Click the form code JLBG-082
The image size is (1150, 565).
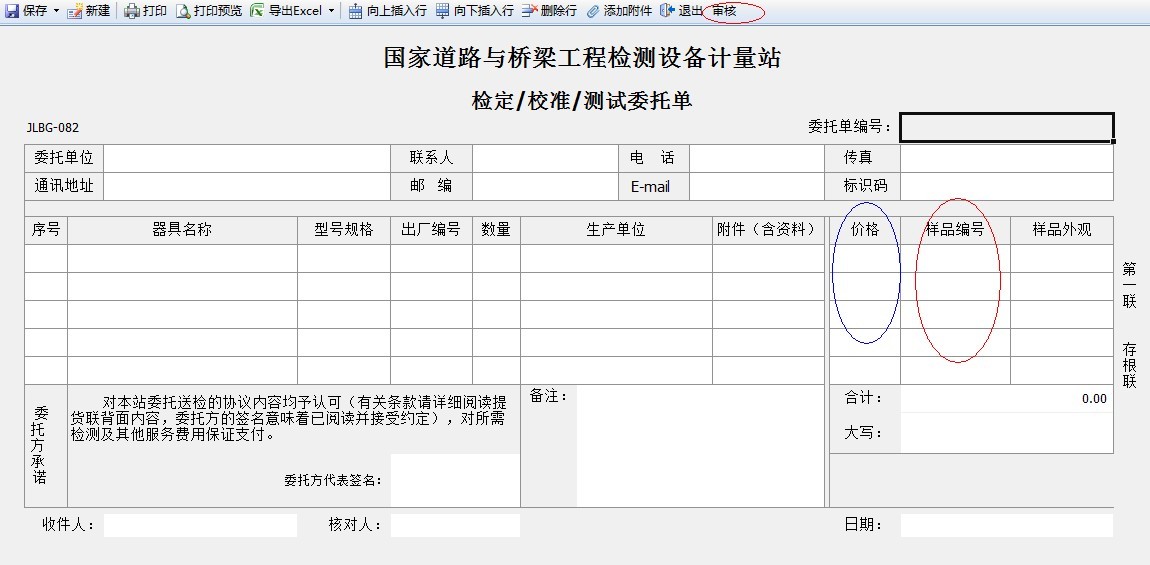click(x=53, y=128)
